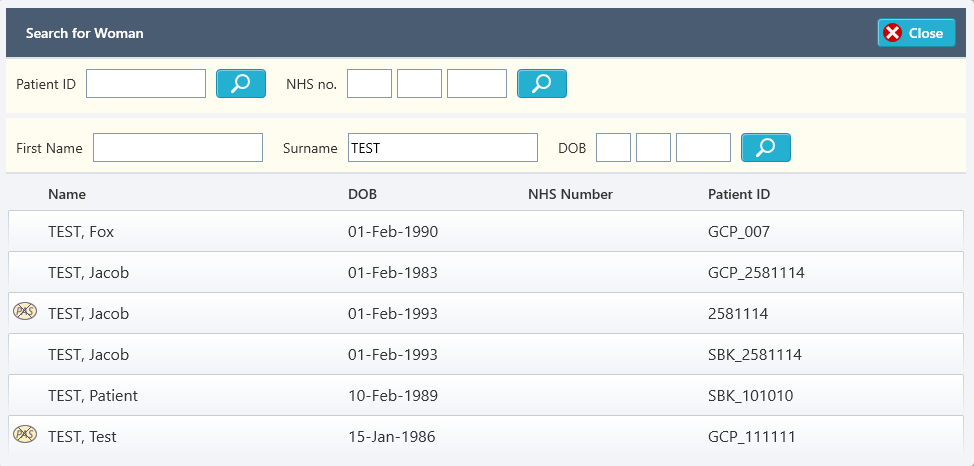Click the crossed-out icon beside TEST, Jacob 2581114
Image resolution: width=974 pixels, height=466 pixels.
[x=24, y=312]
